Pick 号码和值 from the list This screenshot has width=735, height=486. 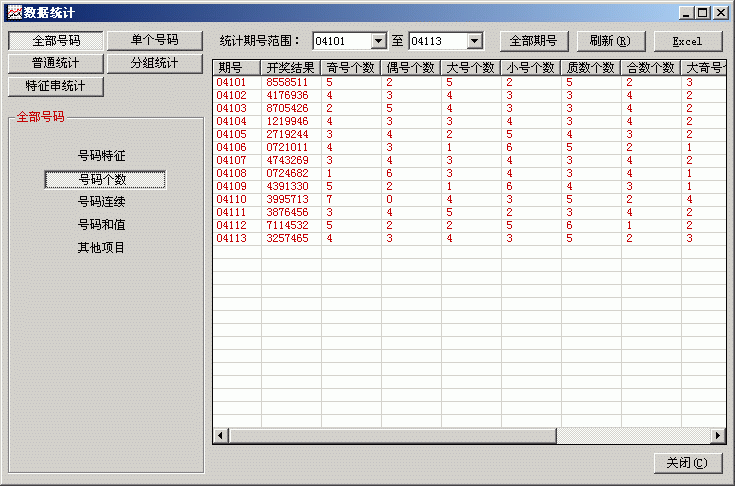tap(102, 225)
